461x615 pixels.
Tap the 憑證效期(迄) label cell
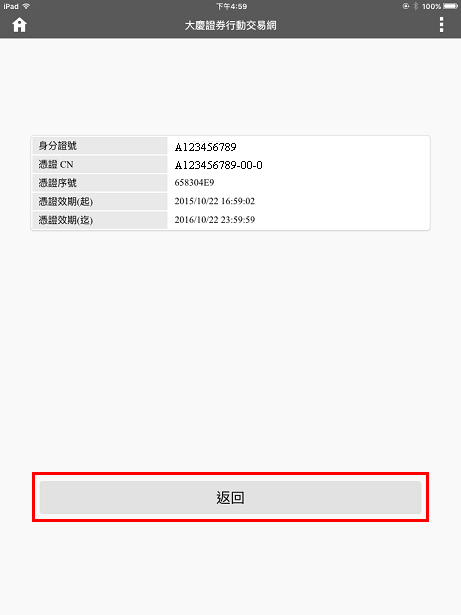pos(100,220)
